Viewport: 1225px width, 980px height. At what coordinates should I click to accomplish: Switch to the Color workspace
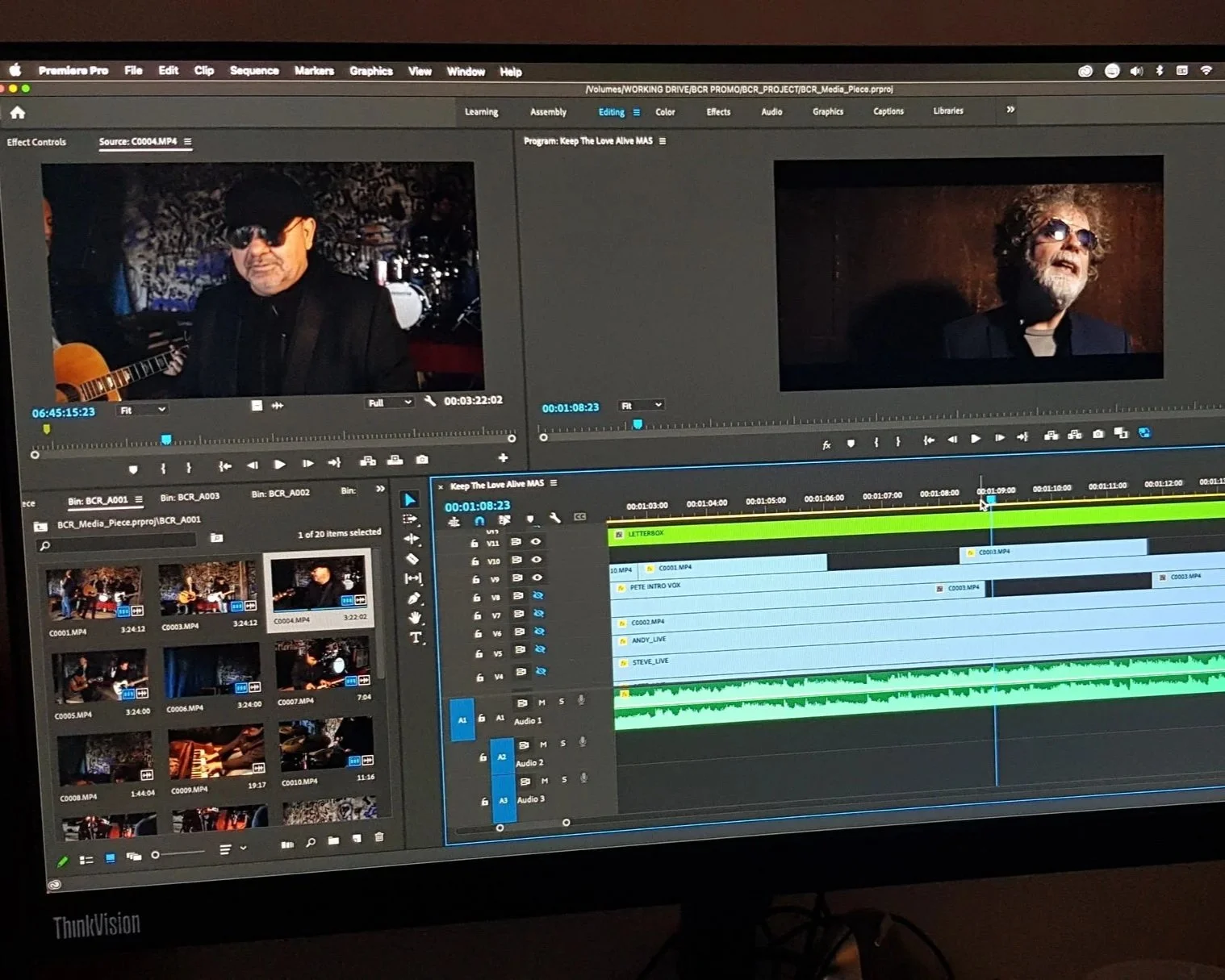[x=664, y=111]
